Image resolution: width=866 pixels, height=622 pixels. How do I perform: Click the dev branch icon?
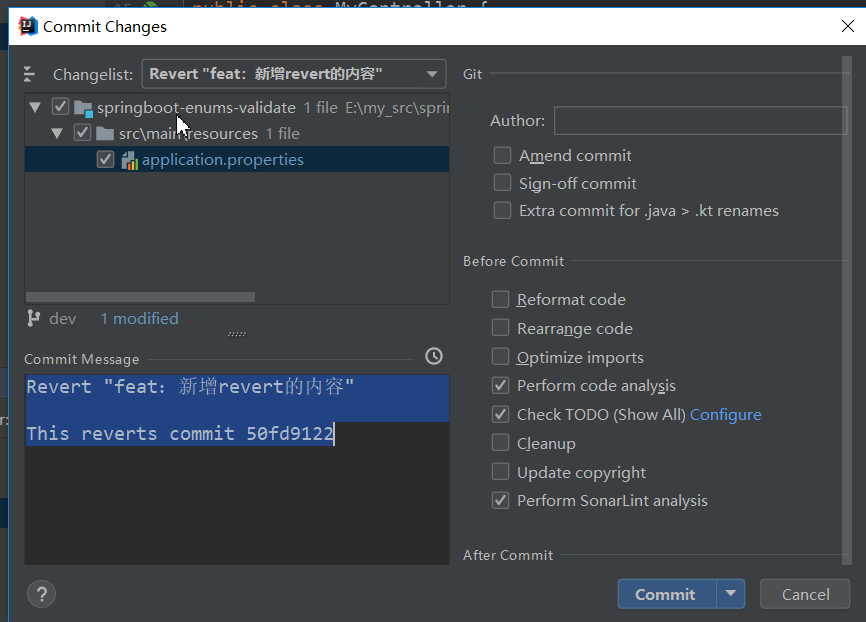click(34, 318)
